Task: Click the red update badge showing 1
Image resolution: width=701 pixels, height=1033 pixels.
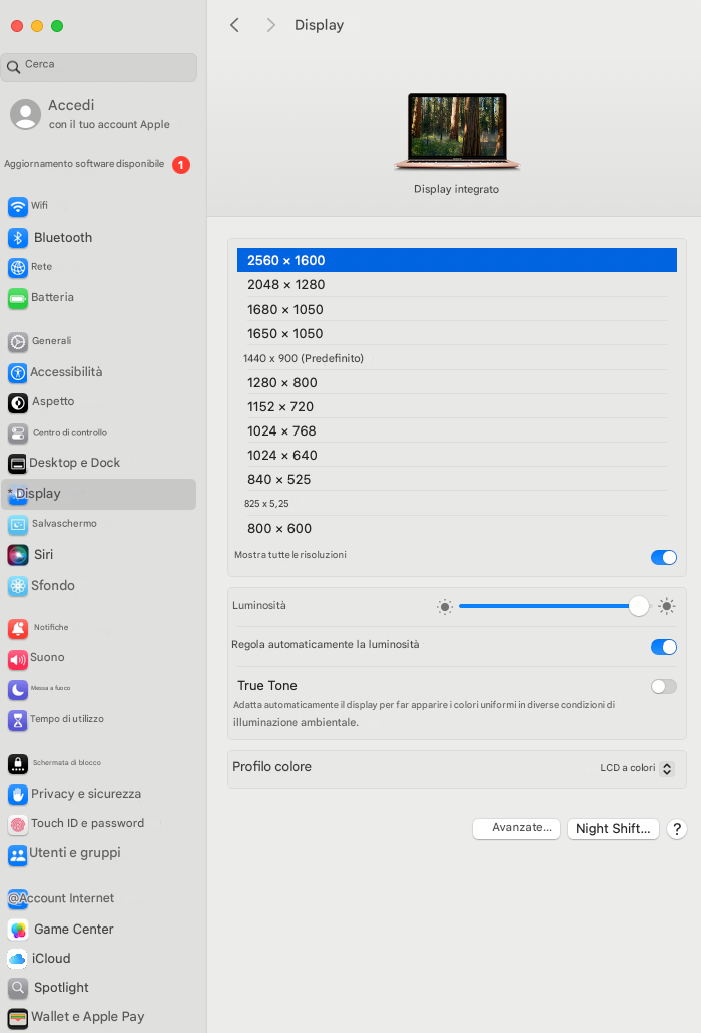Action: [x=181, y=165]
